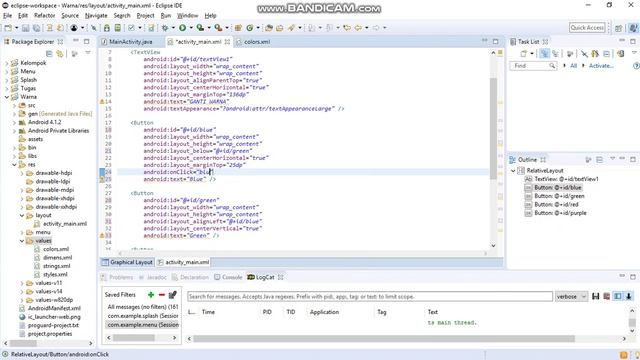
Task: Toggle the Saved Filters view display icon
Action: click(618, 296)
